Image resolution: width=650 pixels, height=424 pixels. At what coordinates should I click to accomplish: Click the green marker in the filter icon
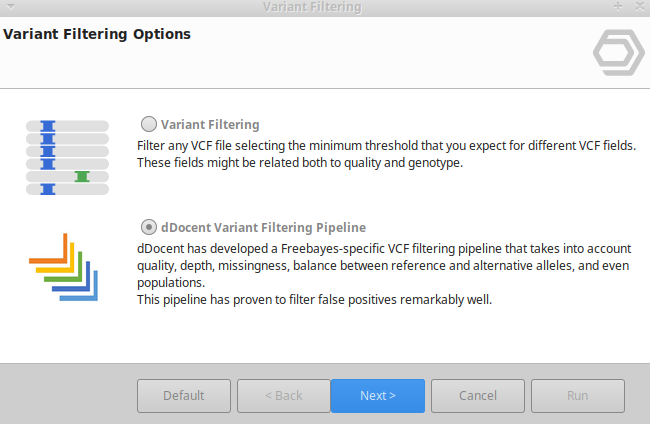coord(82,176)
